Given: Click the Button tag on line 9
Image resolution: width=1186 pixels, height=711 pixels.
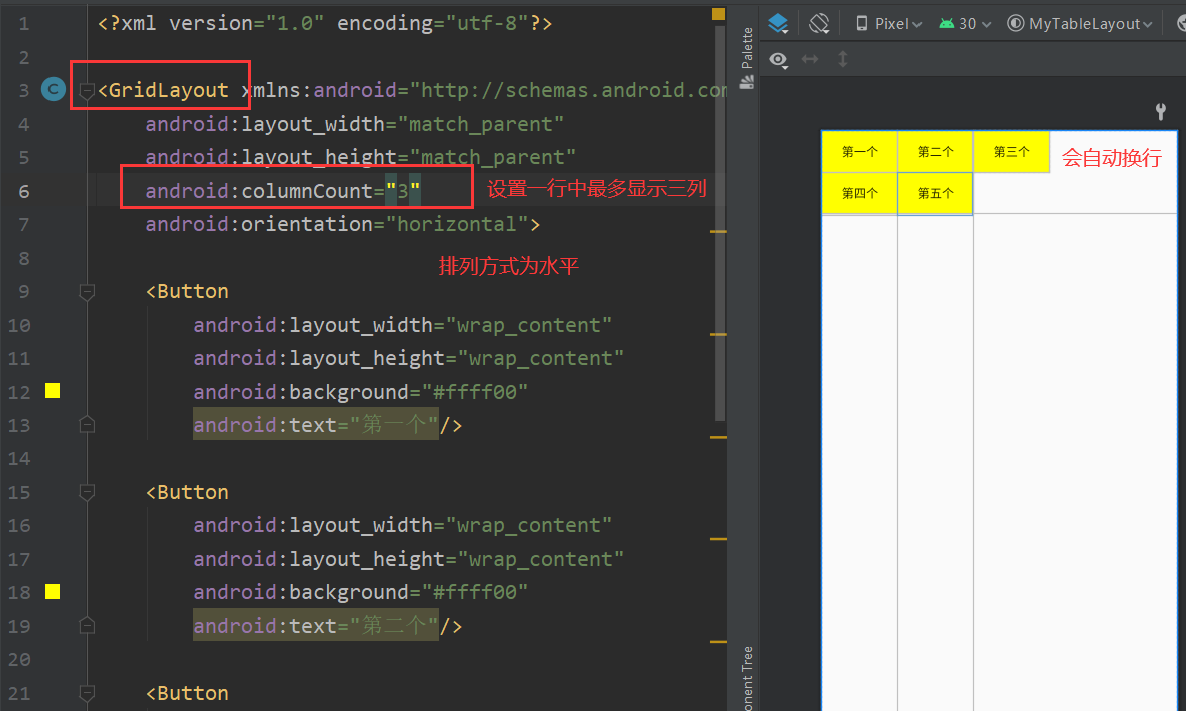Looking at the screenshot, I should point(187,291).
